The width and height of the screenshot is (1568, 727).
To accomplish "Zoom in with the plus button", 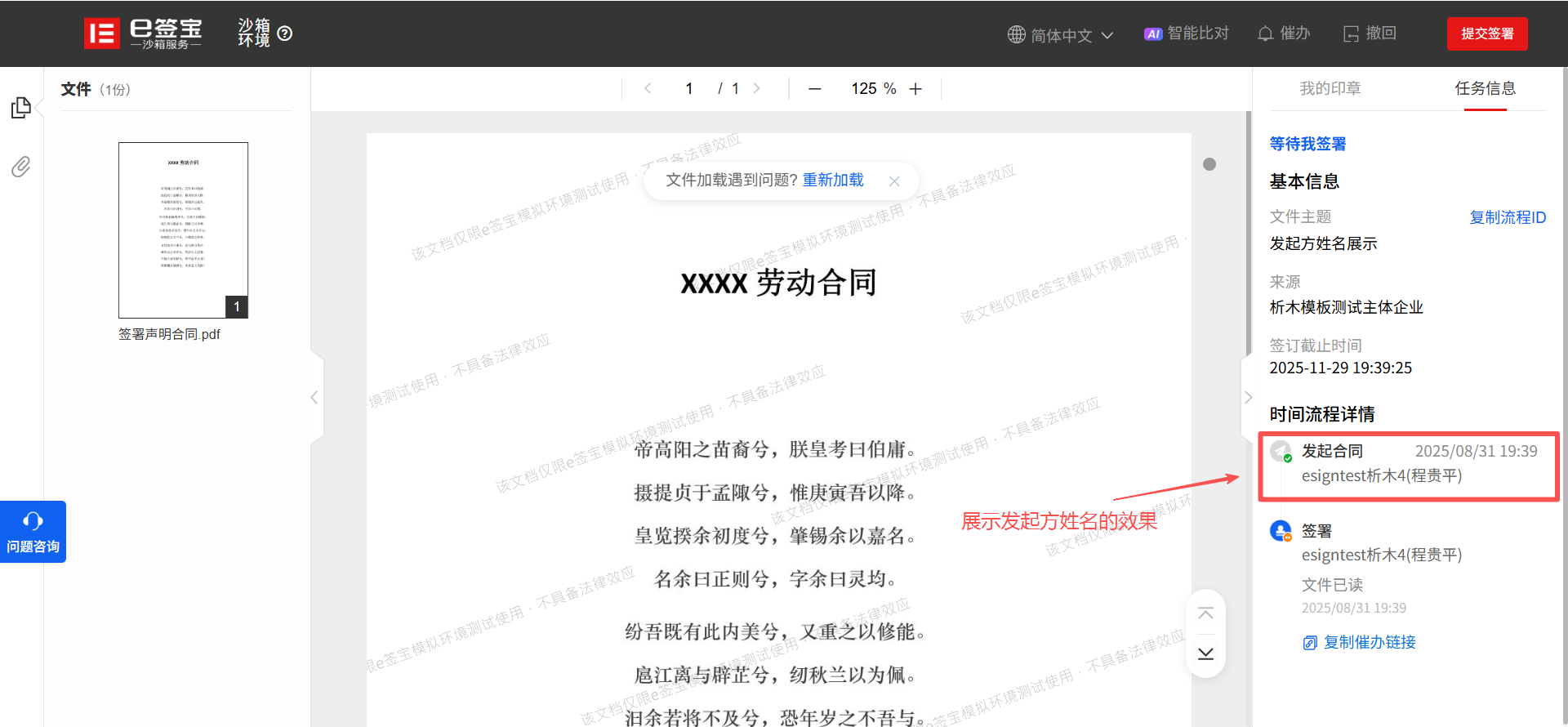I will coord(915,89).
